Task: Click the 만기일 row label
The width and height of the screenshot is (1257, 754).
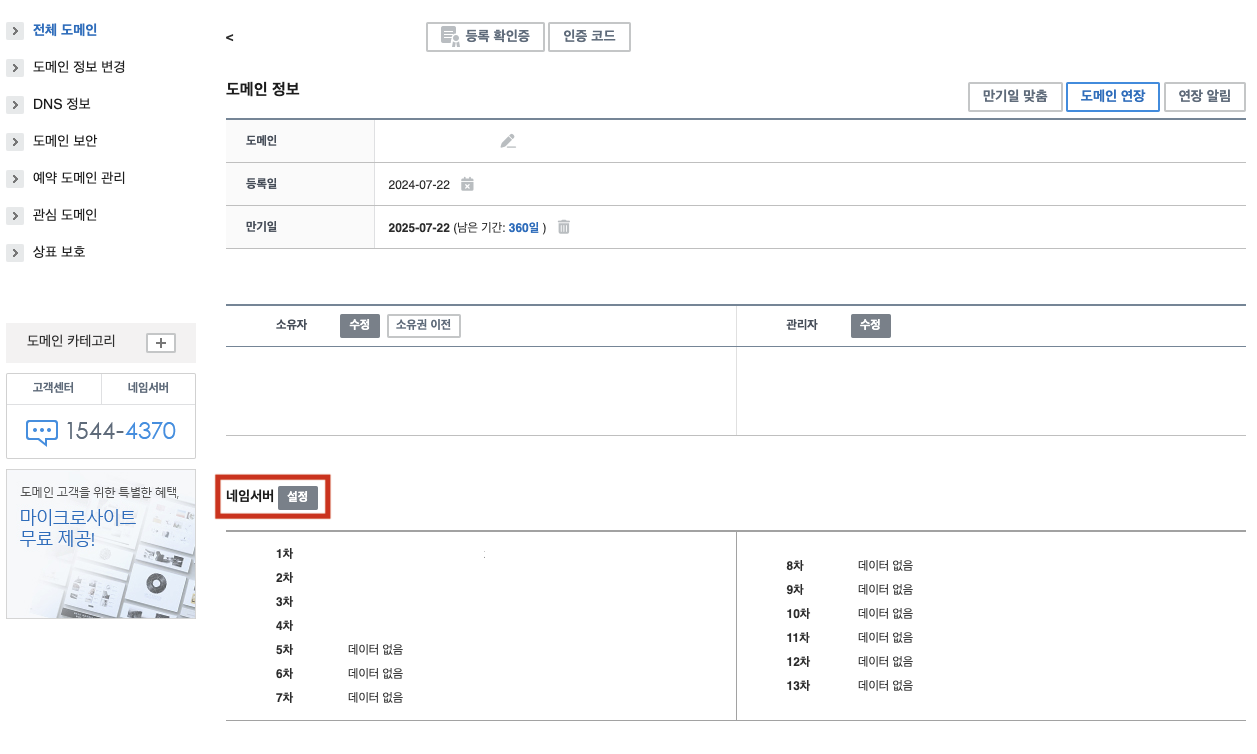Action: click(261, 227)
